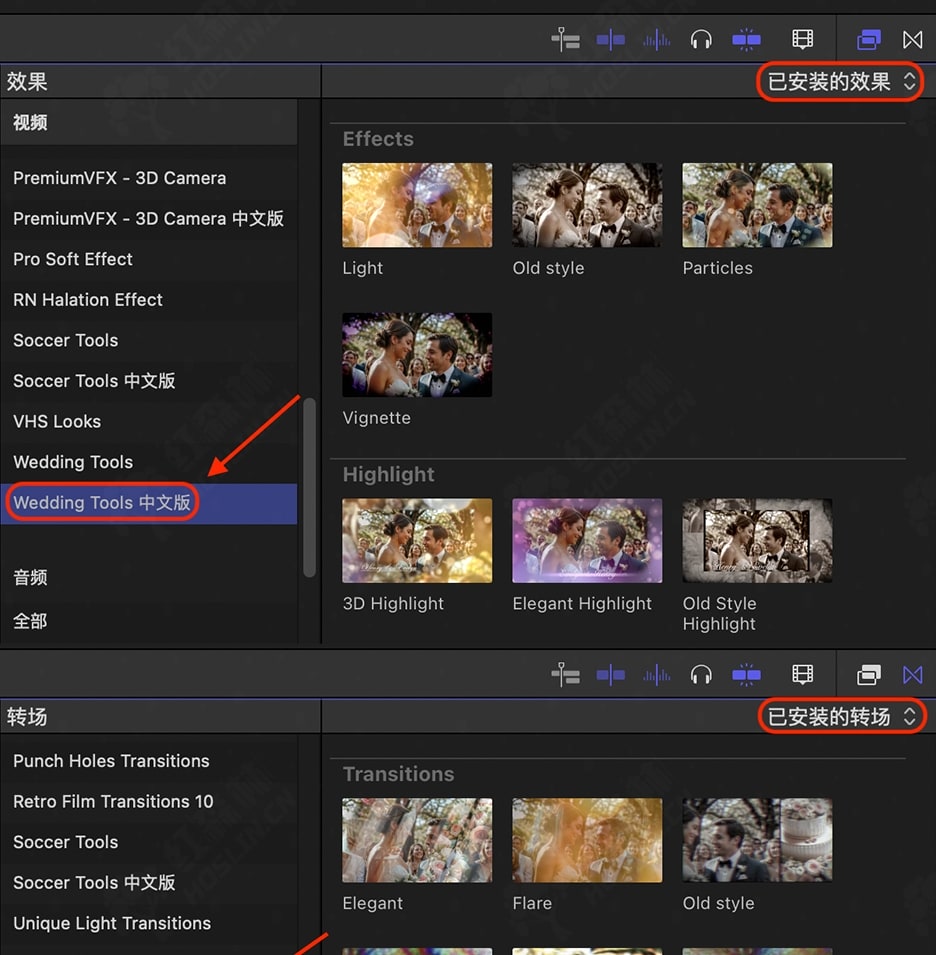936x955 pixels.
Task: Open clip appearance filmstrip icon in the lower toolbar
Action: [802, 675]
